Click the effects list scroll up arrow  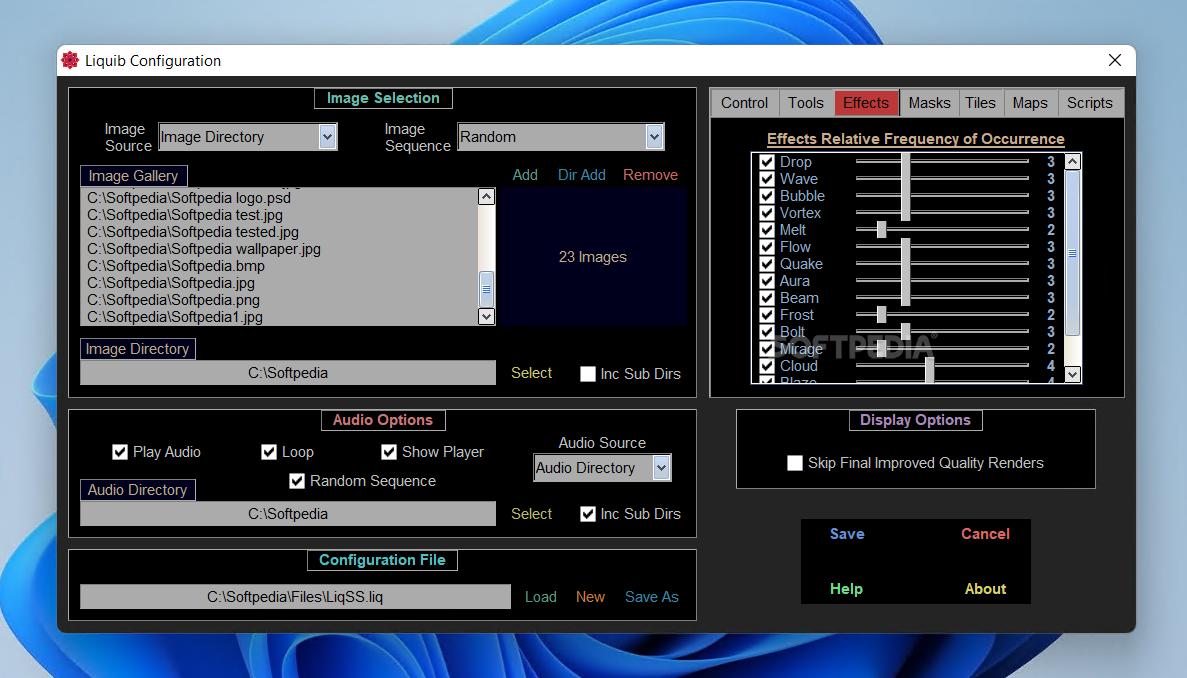click(1072, 161)
